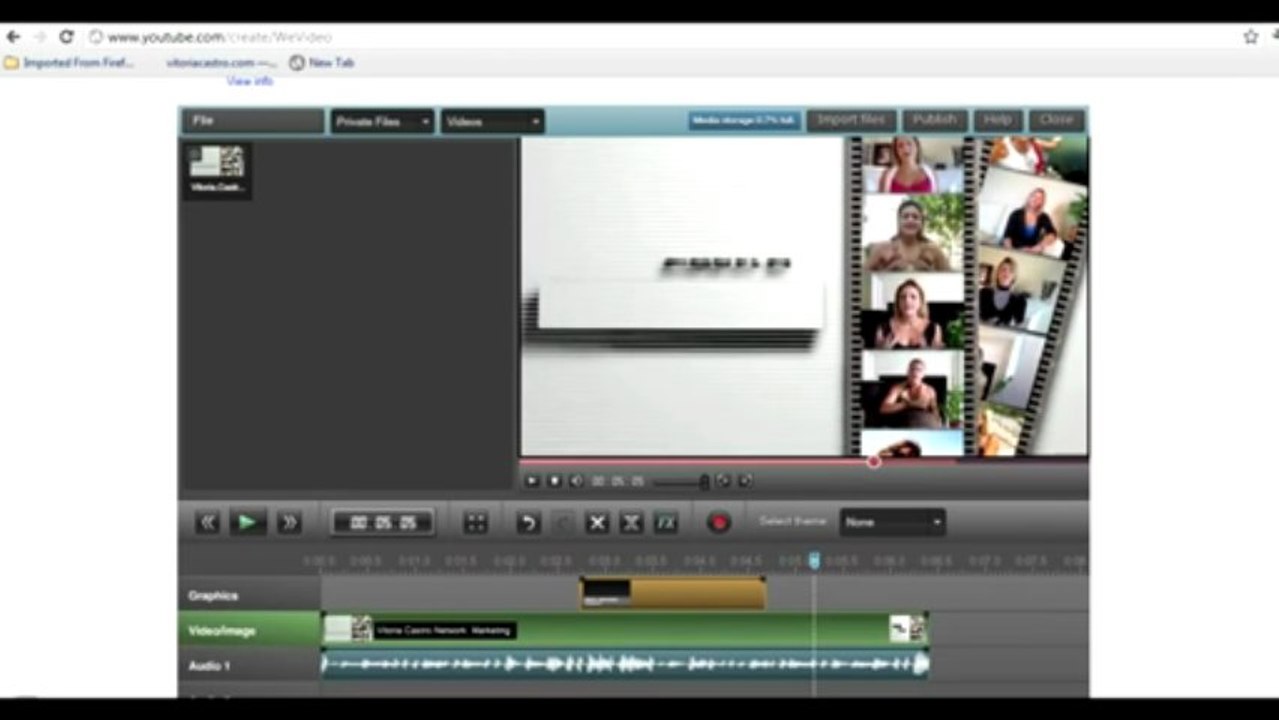Click the blue playhead marker on the timeline ruler

[x=814, y=561]
